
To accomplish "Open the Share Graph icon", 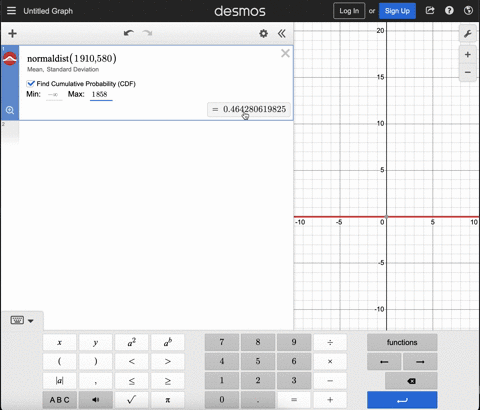I will coord(430,11).
